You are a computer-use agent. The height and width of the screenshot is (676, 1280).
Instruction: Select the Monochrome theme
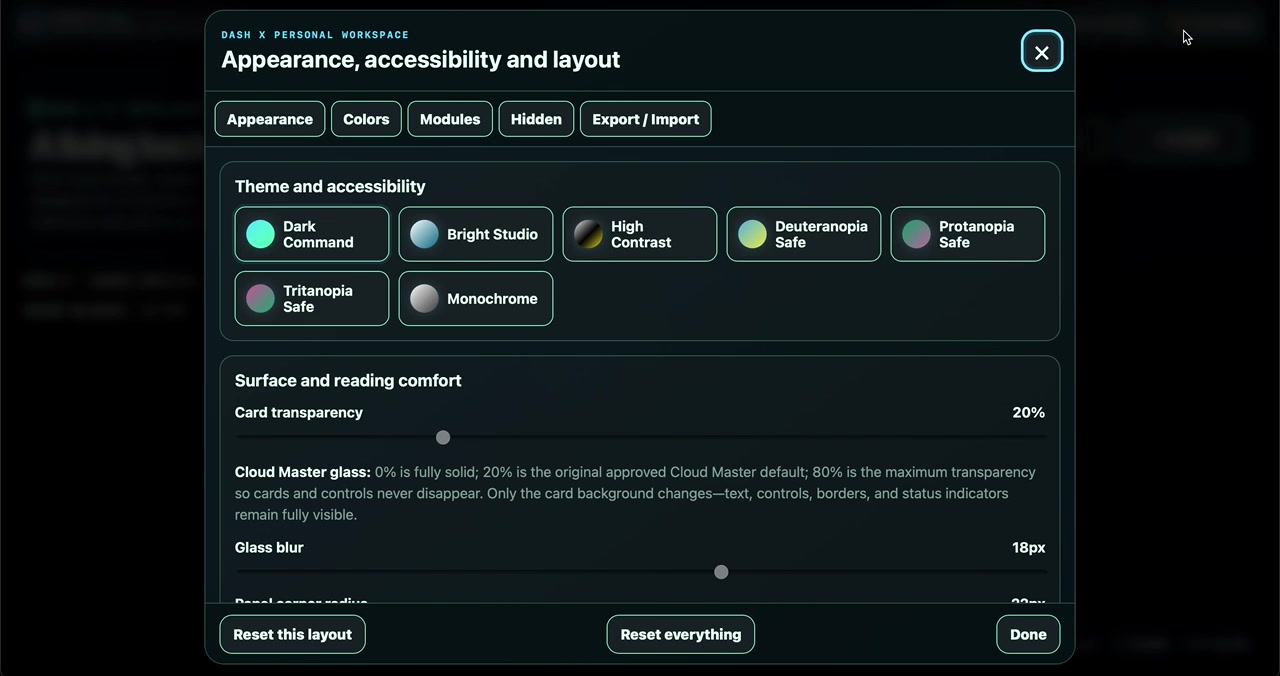476,298
